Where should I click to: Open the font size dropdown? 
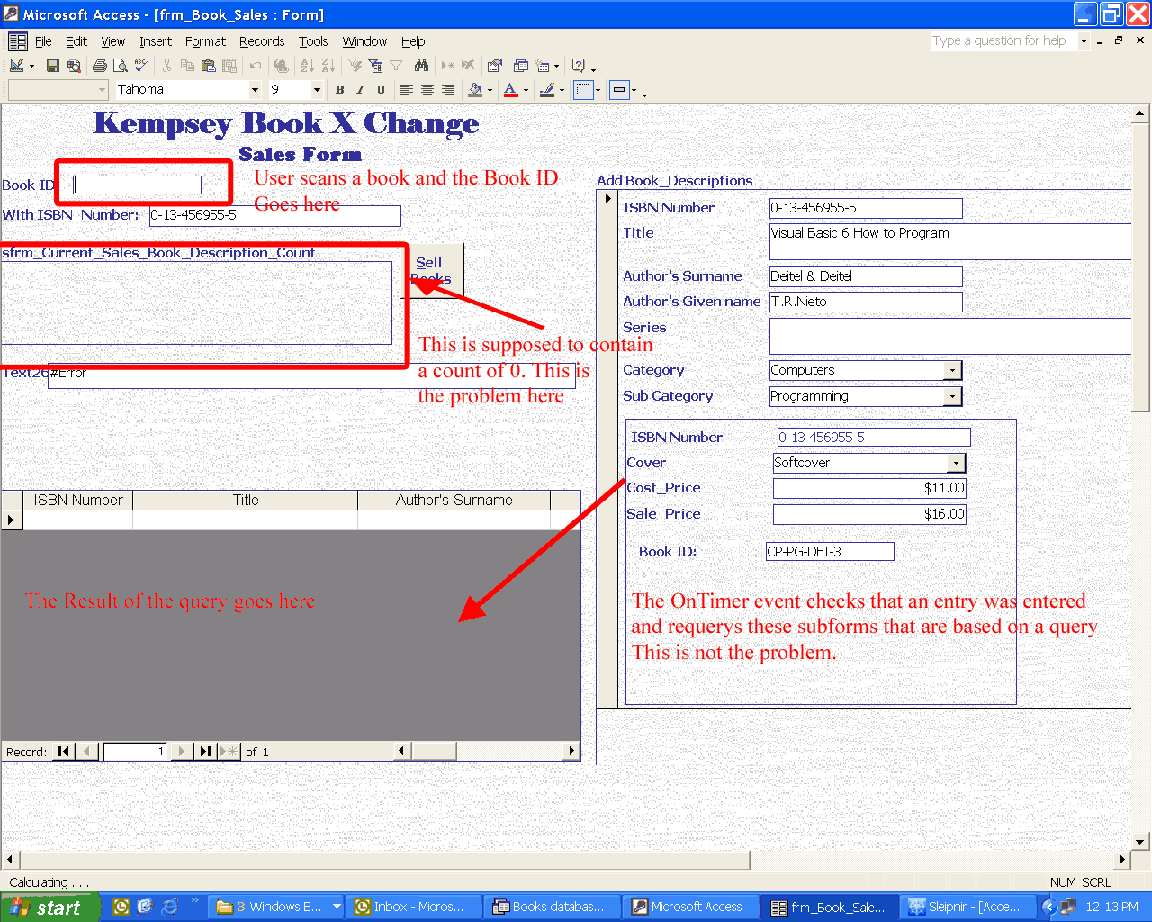click(x=317, y=90)
